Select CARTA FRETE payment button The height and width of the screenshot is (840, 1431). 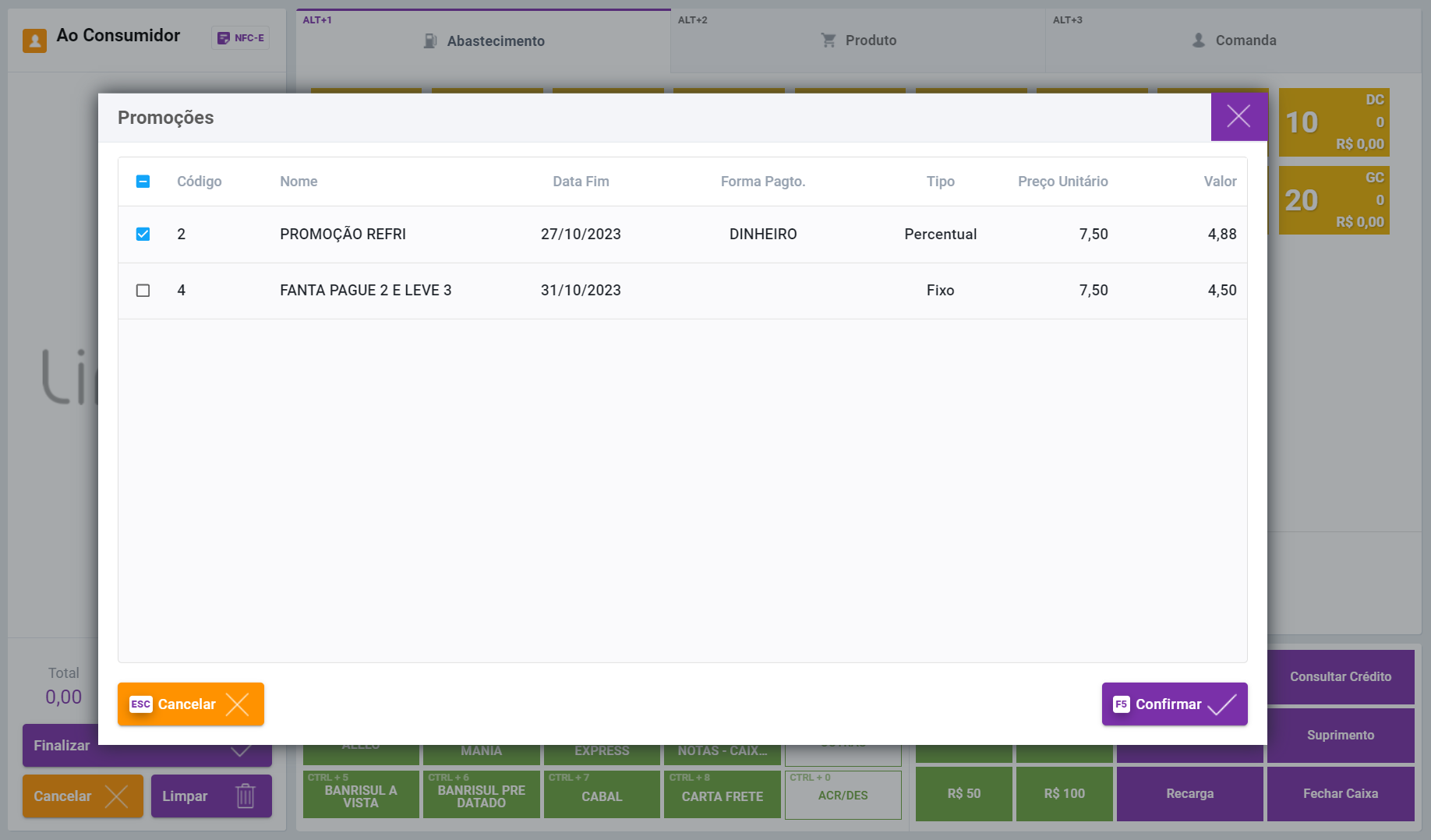pyautogui.click(x=723, y=794)
